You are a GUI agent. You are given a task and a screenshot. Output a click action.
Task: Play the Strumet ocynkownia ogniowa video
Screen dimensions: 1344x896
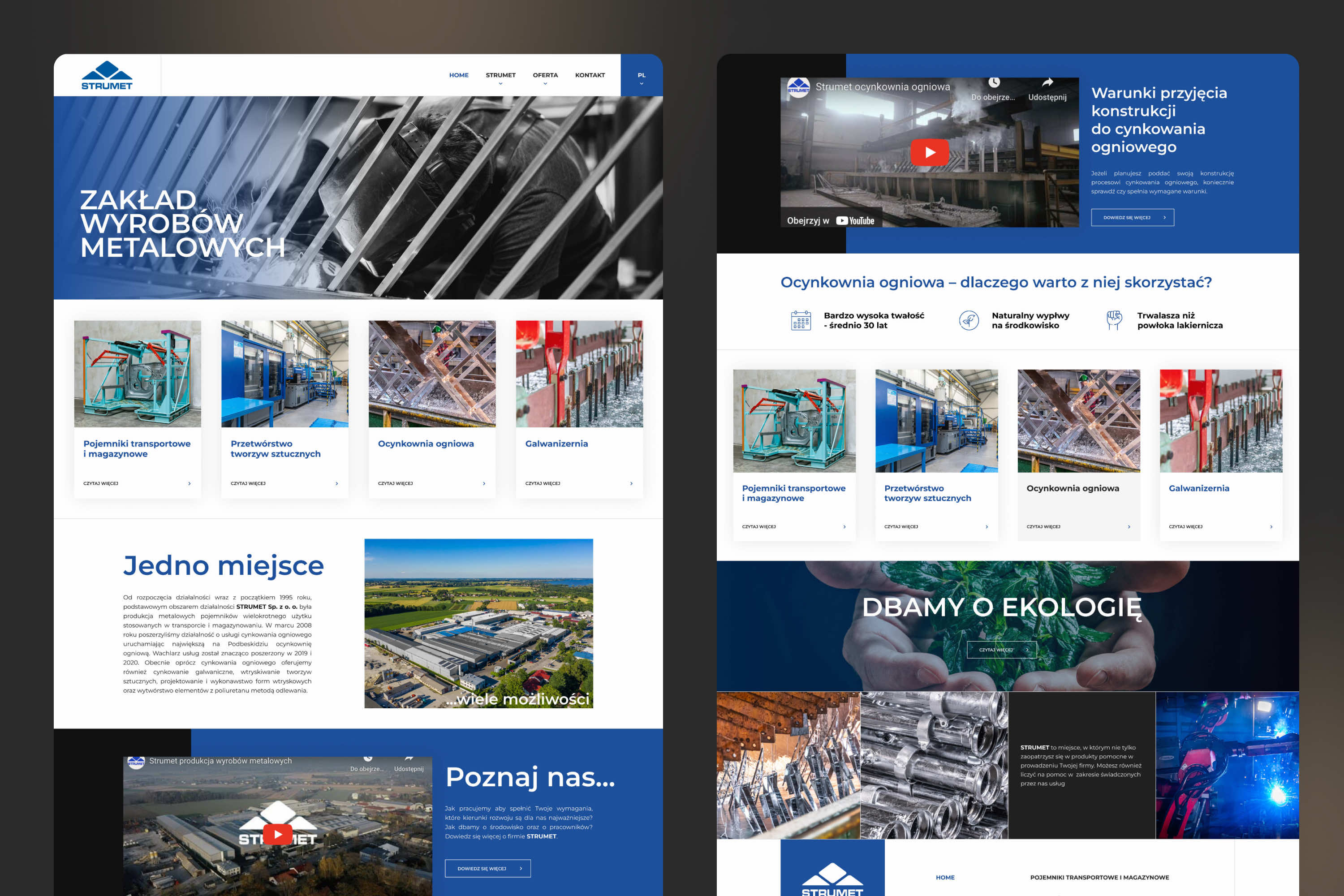929,153
